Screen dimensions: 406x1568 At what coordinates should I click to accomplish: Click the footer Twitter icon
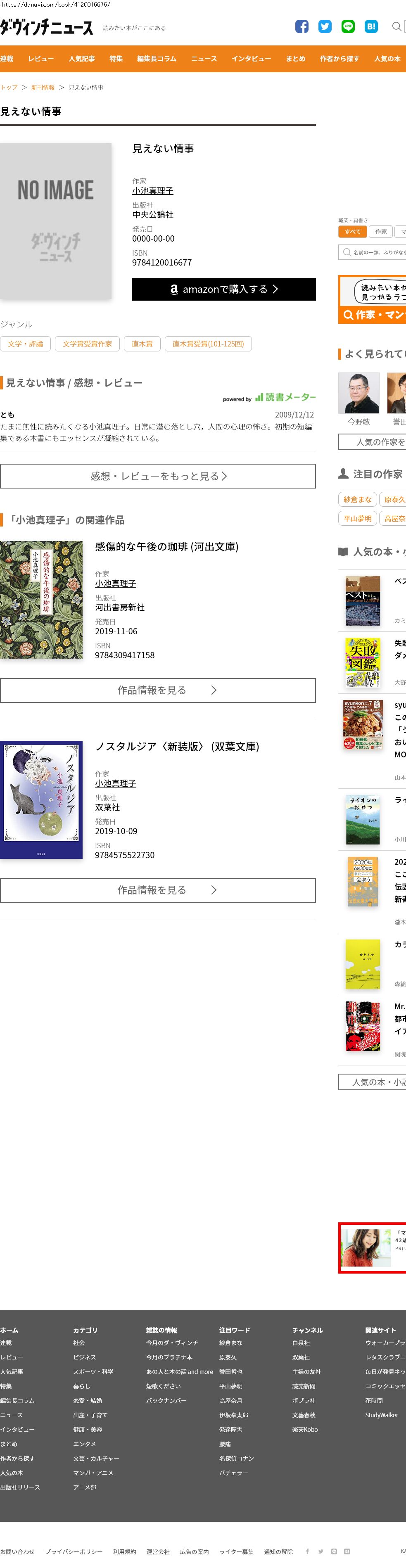coord(321,1551)
